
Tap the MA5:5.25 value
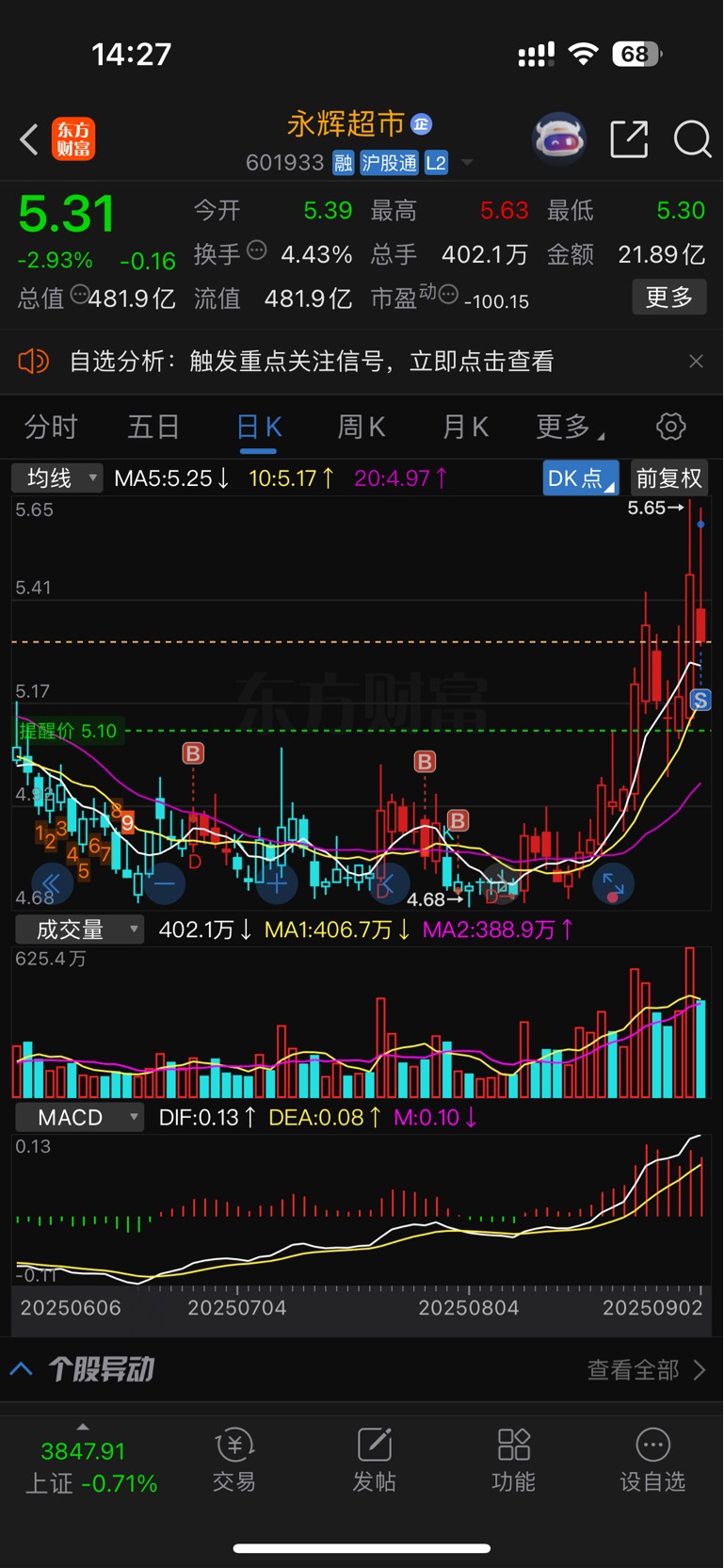pos(171,478)
